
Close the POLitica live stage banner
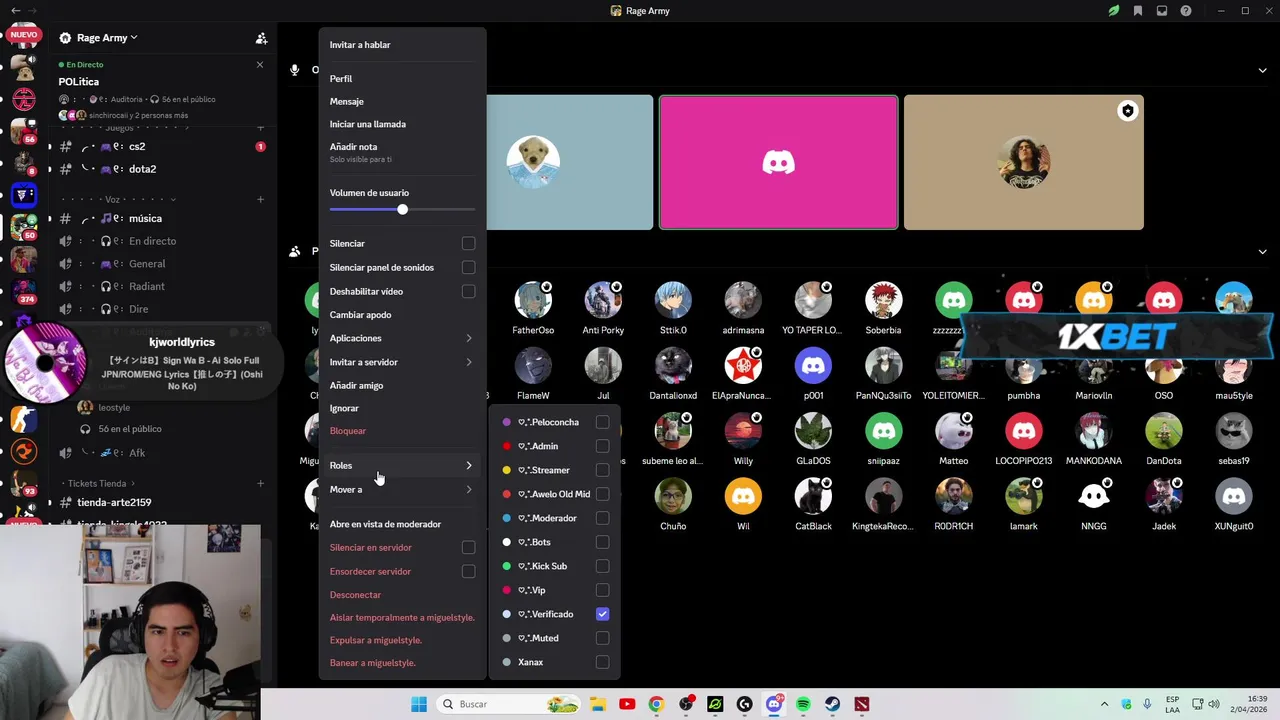(260, 65)
